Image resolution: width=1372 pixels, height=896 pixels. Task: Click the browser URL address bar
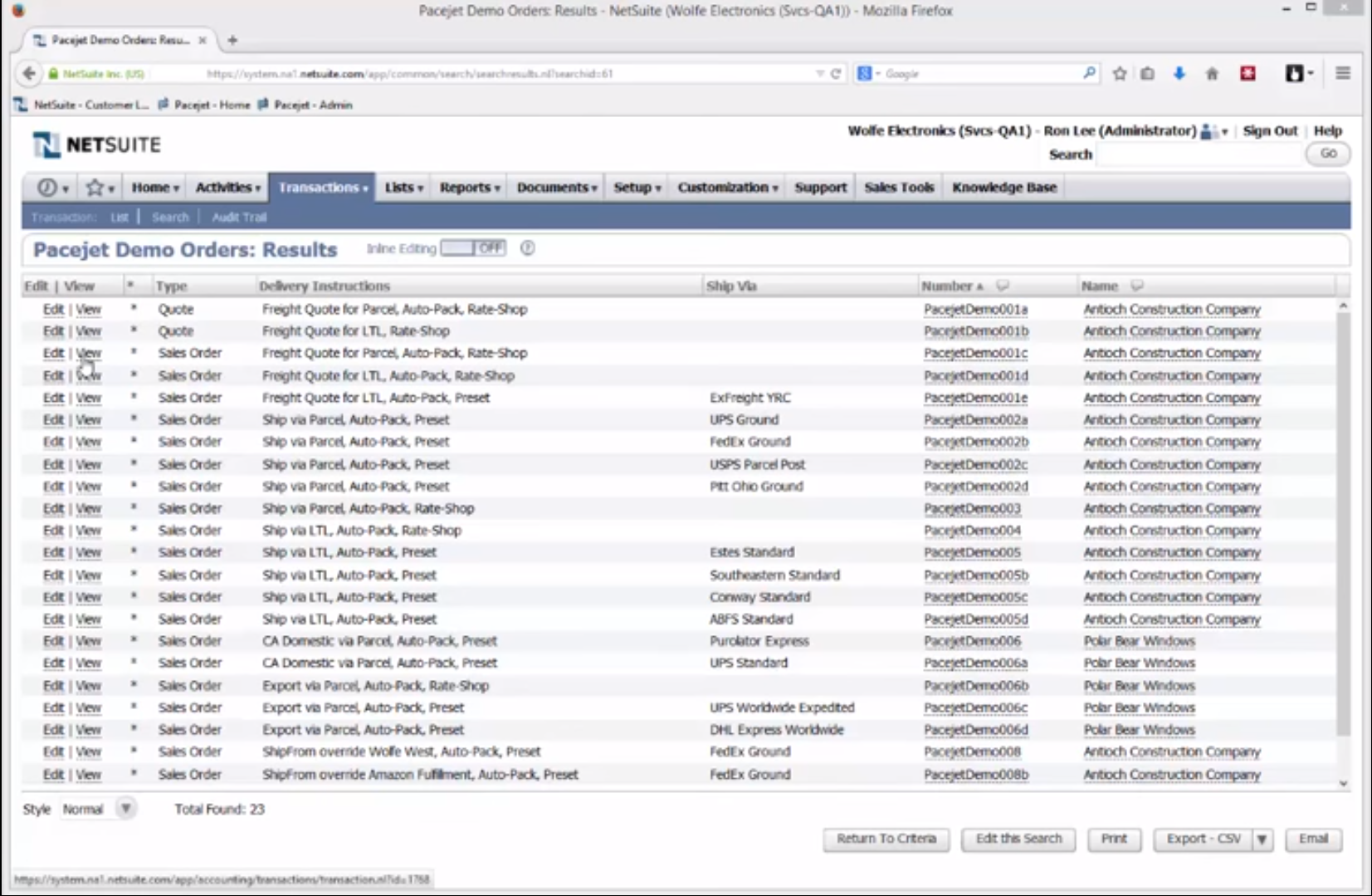(506, 74)
